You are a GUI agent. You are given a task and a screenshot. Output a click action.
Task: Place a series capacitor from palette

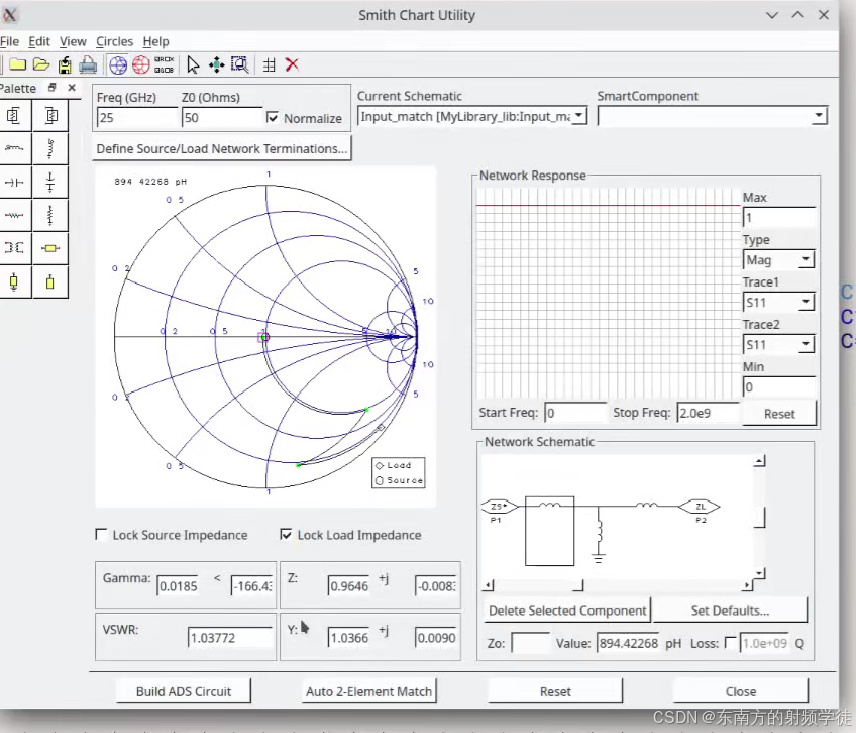click(14, 182)
